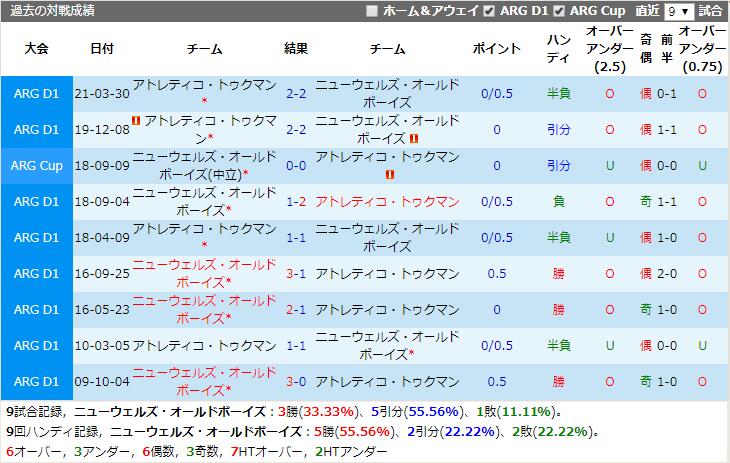Click 勝 result in 09-10-04 row

(559, 381)
